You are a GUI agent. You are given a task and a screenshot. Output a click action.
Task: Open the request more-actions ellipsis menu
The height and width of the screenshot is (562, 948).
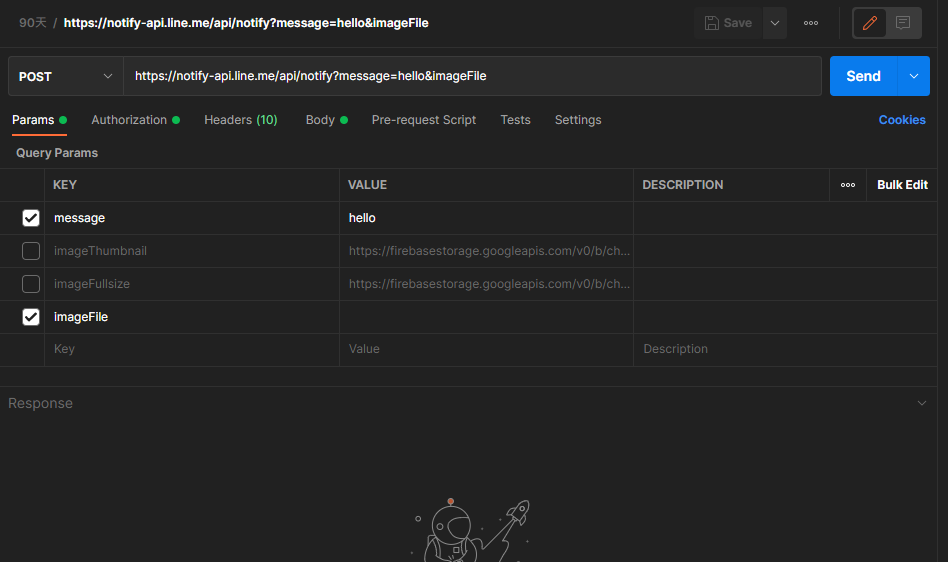point(811,23)
